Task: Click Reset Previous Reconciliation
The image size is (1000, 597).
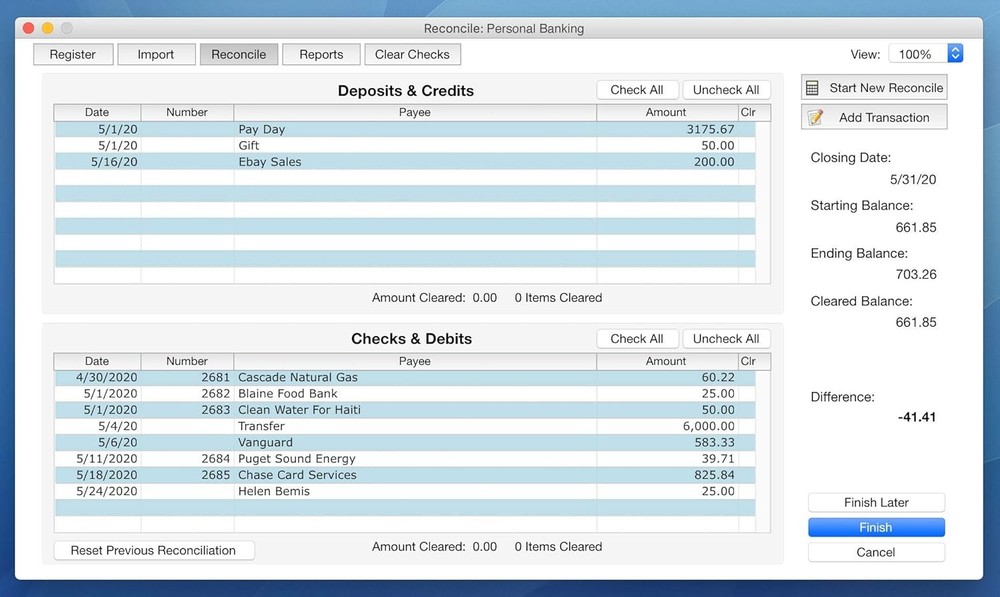Action: [153, 550]
